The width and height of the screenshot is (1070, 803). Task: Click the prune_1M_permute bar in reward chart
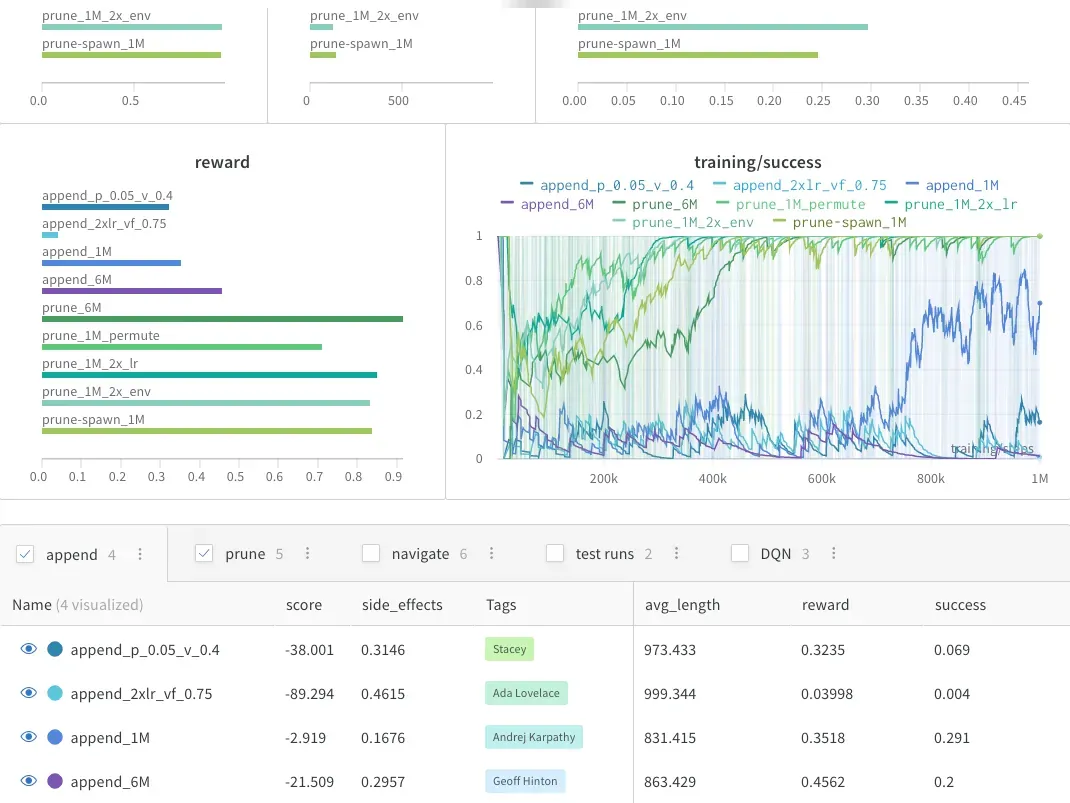pyautogui.click(x=182, y=347)
